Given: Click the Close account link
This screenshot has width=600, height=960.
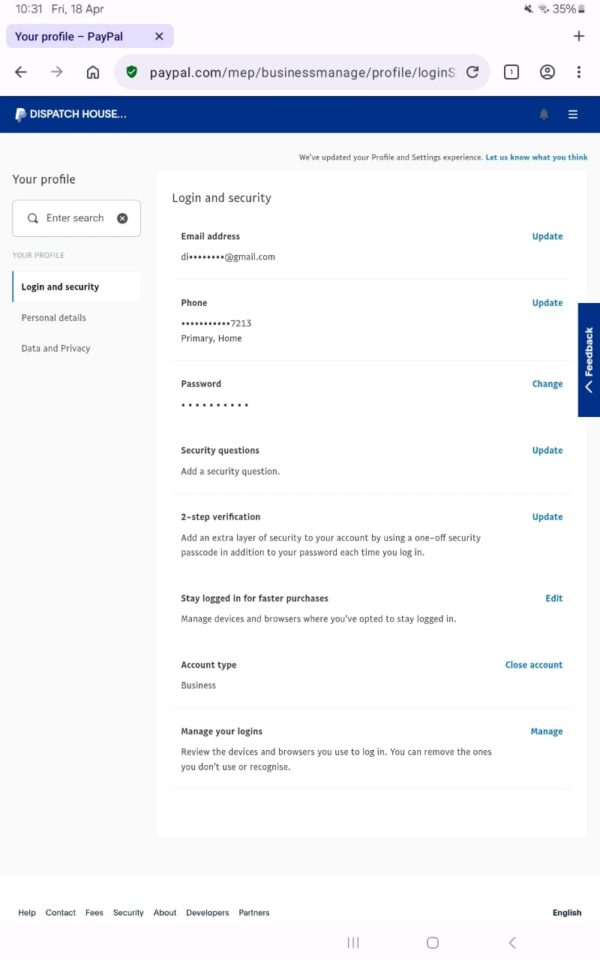Looking at the screenshot, I should (x=534, y=665).
